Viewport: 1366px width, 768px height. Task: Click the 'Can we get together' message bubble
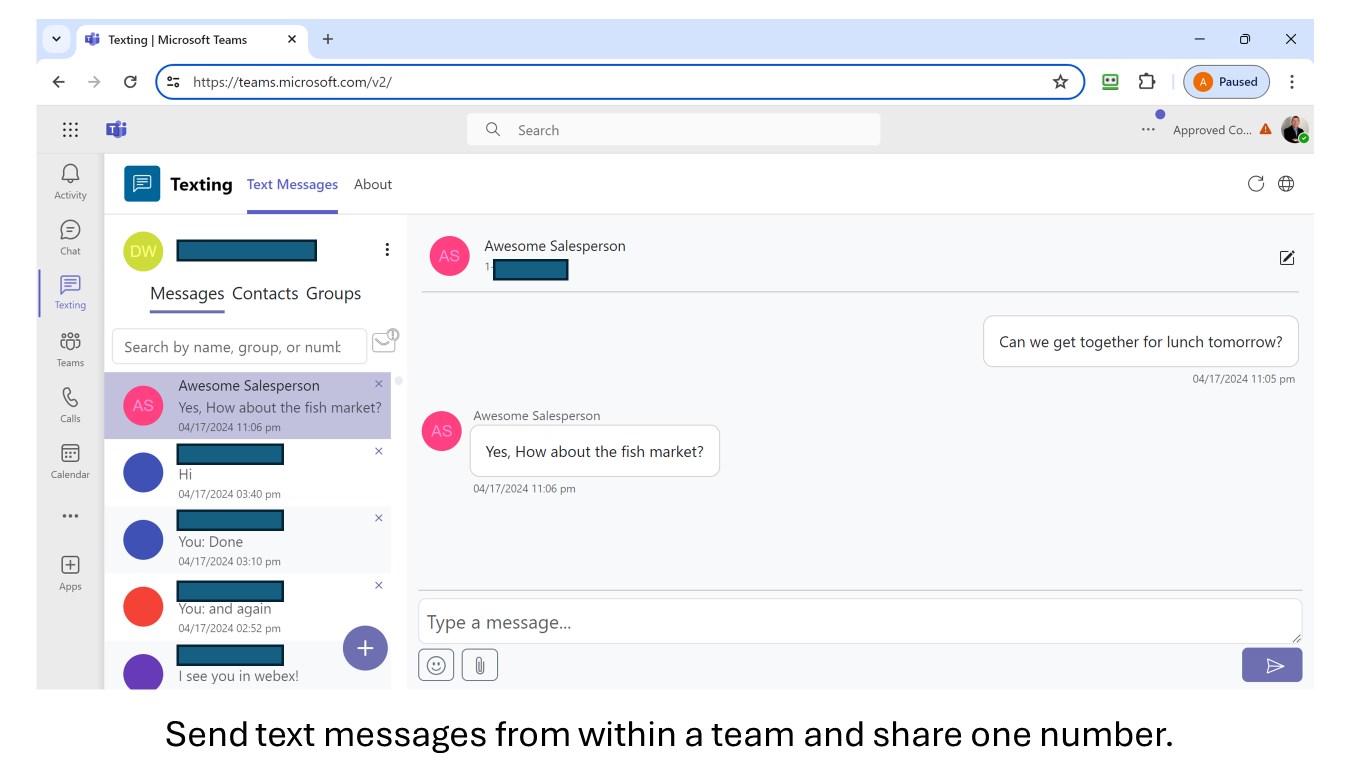(x=1140, y=342)
